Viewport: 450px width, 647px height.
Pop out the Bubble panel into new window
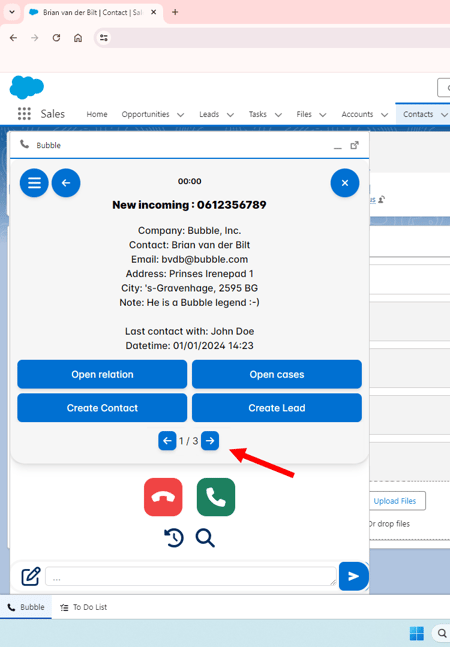pos(354,145)
